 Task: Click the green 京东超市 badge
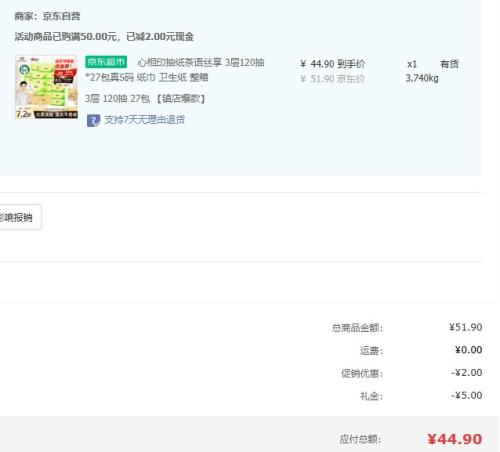[106, 62]
